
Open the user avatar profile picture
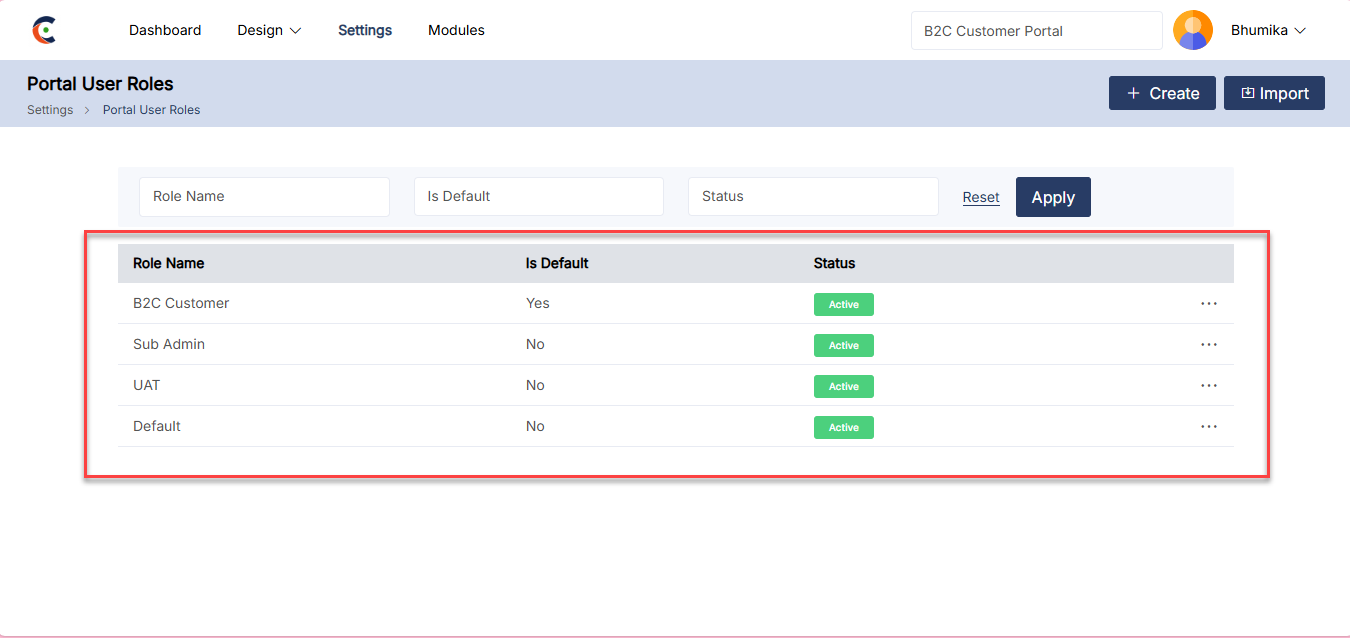(1192, 30)
